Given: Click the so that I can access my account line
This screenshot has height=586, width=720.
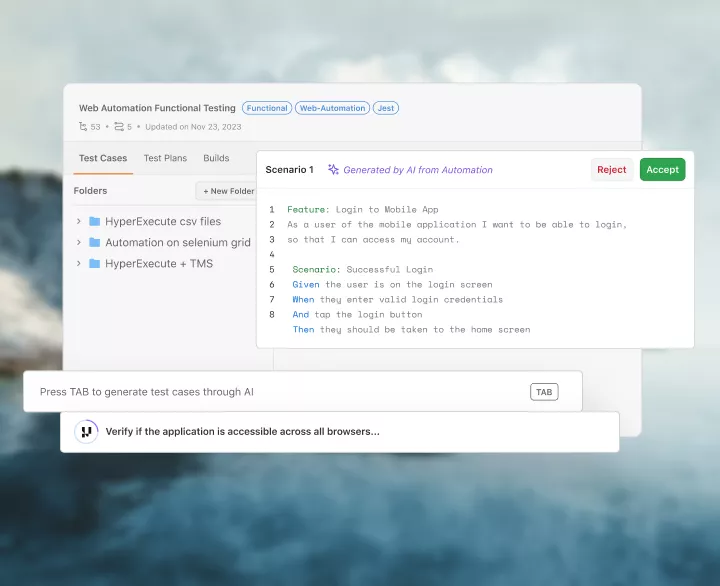Looking at the screenshot, I should (x=373, y=239).
